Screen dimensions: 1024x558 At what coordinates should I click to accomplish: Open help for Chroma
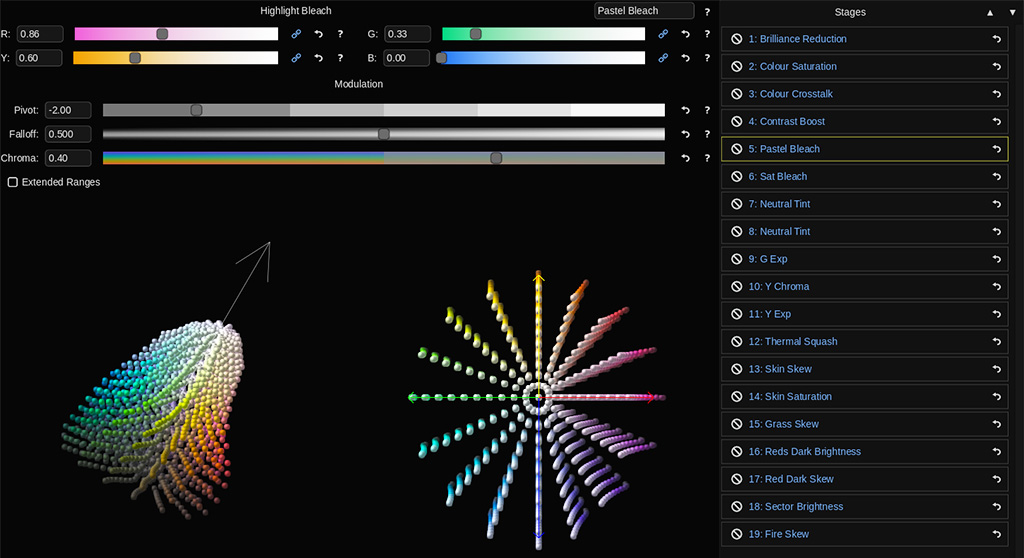coord(707,158)
